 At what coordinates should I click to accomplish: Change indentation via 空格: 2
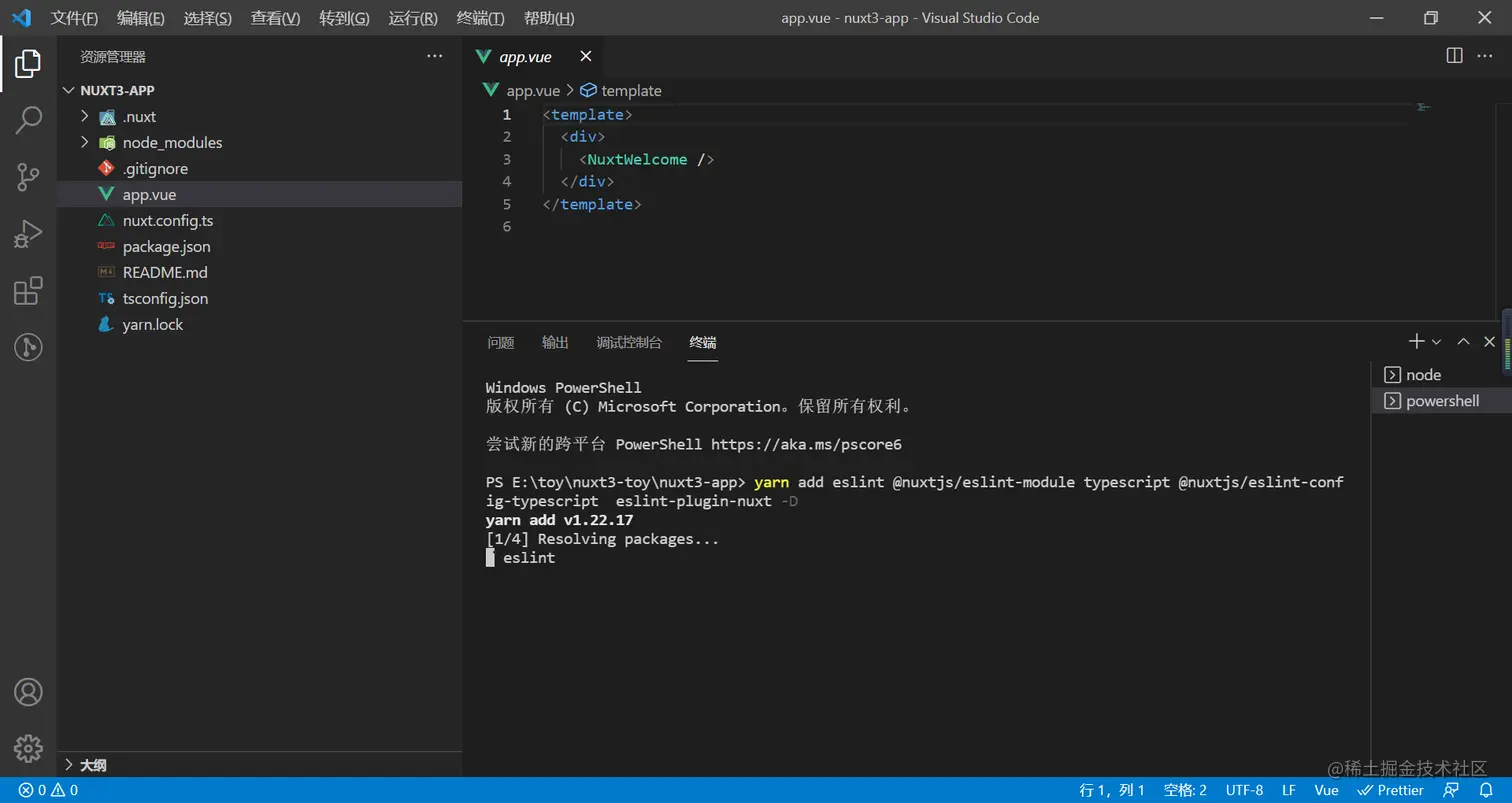pyautogui.click(x=1185, y=790)
